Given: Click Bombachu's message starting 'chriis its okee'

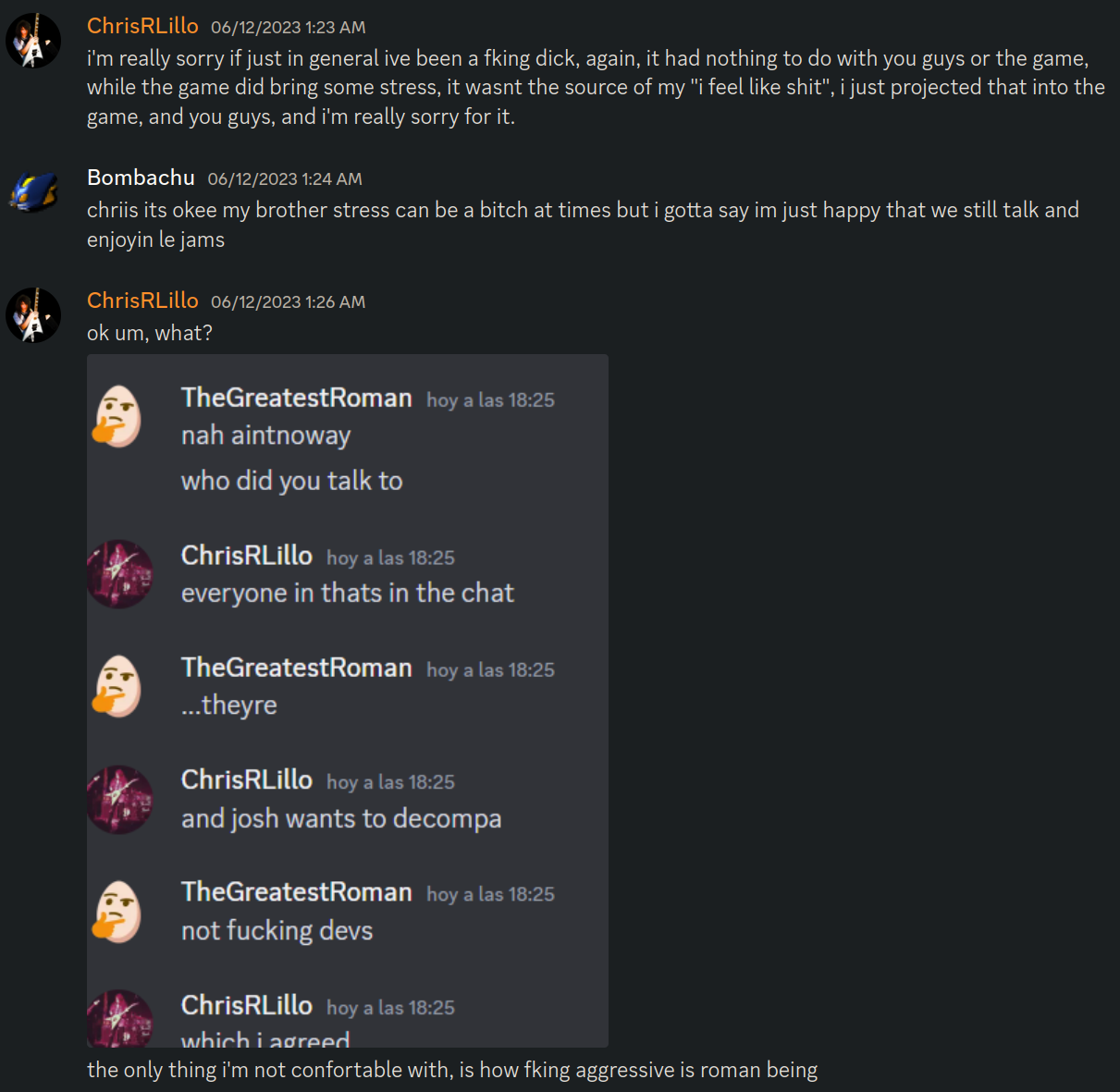Looking at the screenshot, I should 583,225.
